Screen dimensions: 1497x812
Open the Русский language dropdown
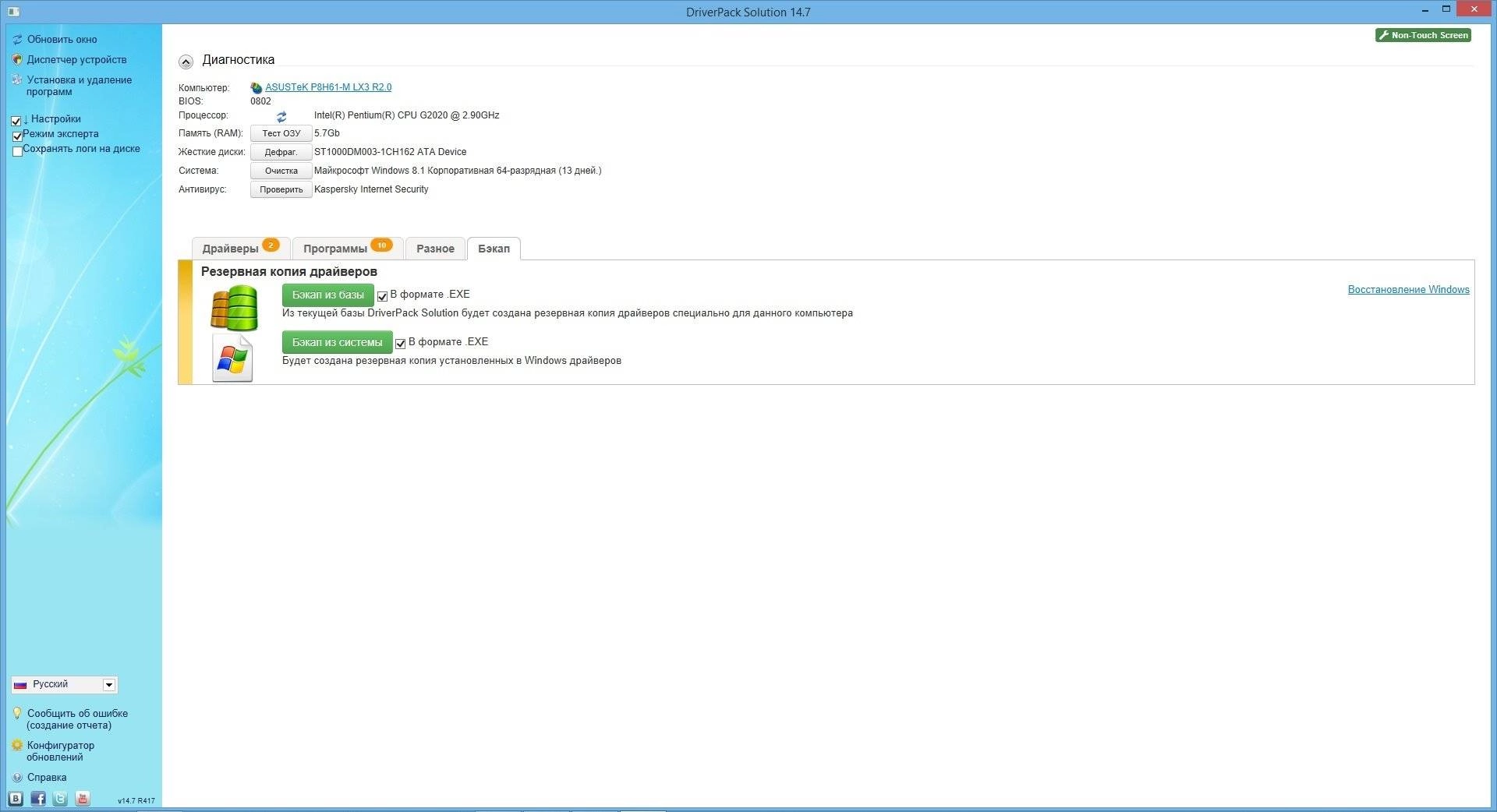point(64,684)
